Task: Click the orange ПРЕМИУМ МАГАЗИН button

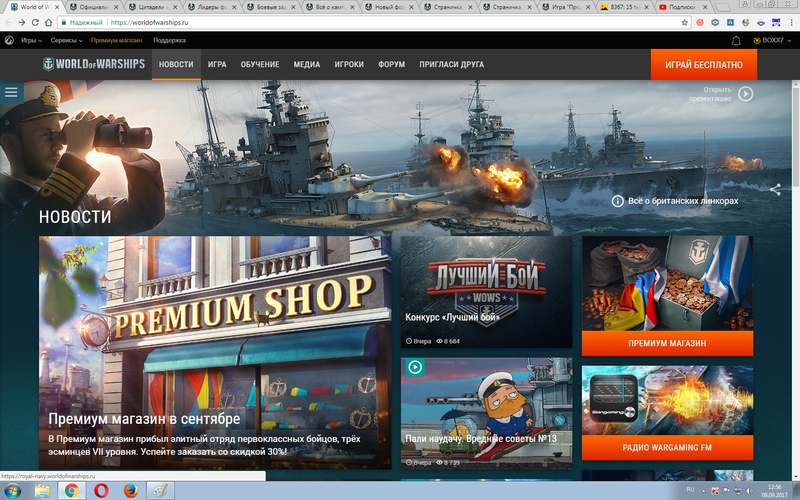Action: pyautogui.click(x=667, y=343)
